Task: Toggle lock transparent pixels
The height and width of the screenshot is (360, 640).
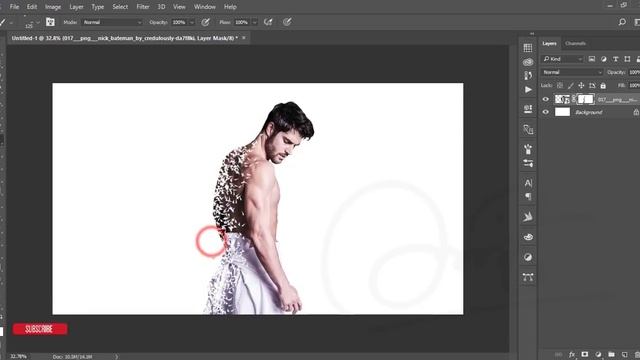Action: coord(560,85)
